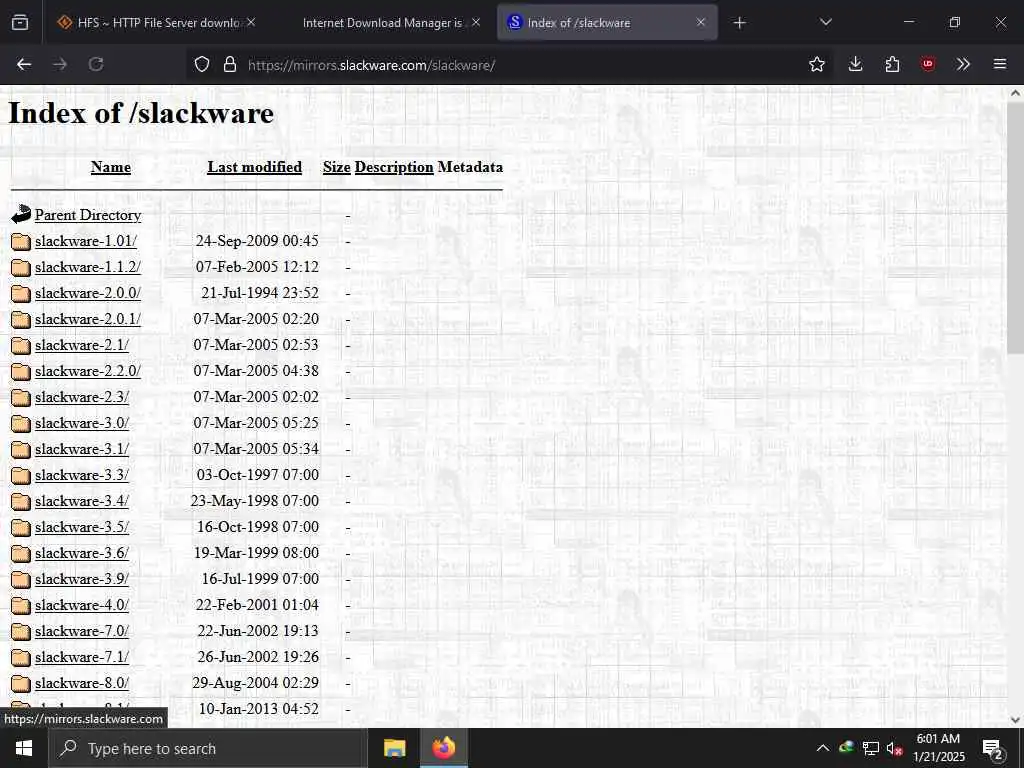Open slackware-3.0/ directory

82,423
